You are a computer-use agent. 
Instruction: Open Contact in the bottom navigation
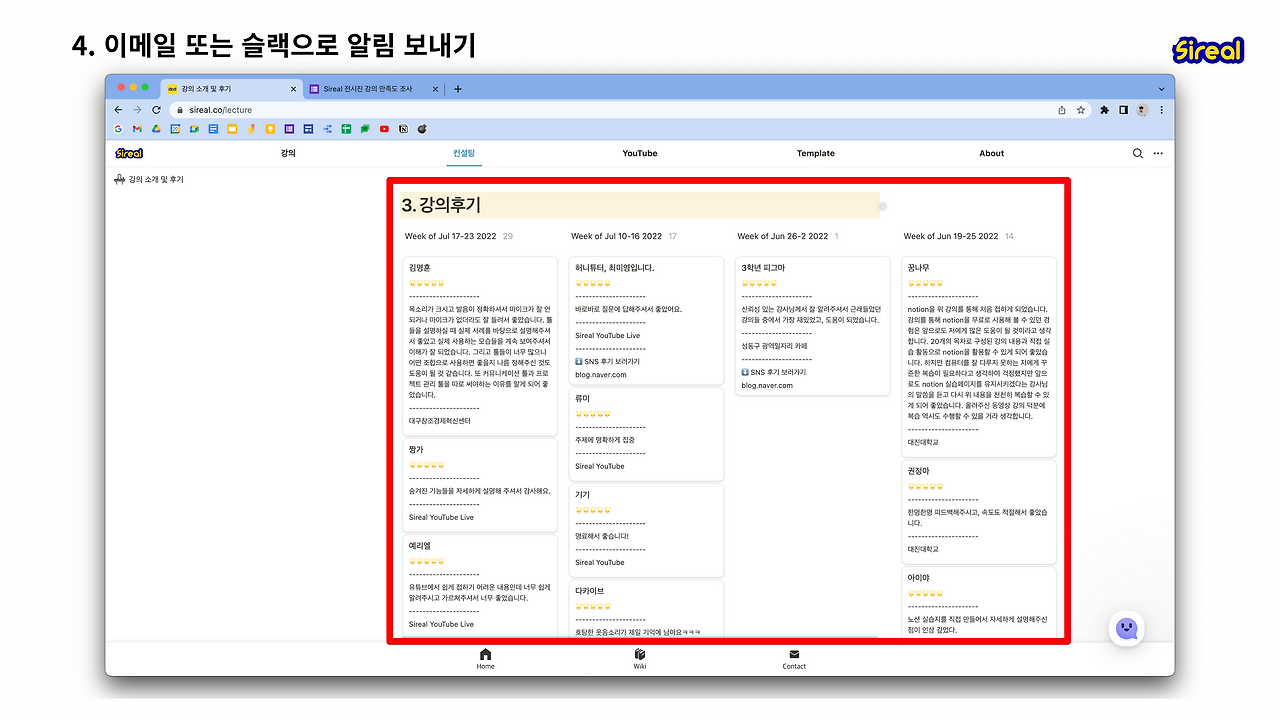click(794, 659)
